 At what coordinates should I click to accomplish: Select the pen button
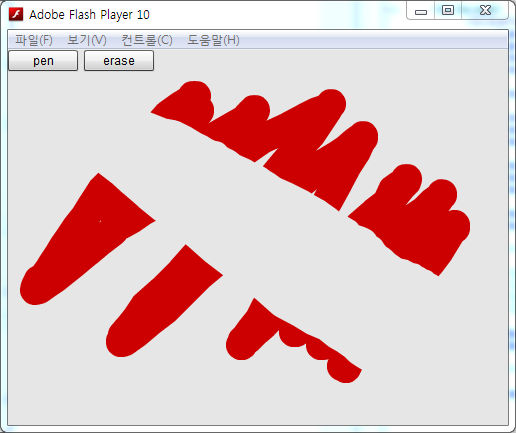coord(43,61)
